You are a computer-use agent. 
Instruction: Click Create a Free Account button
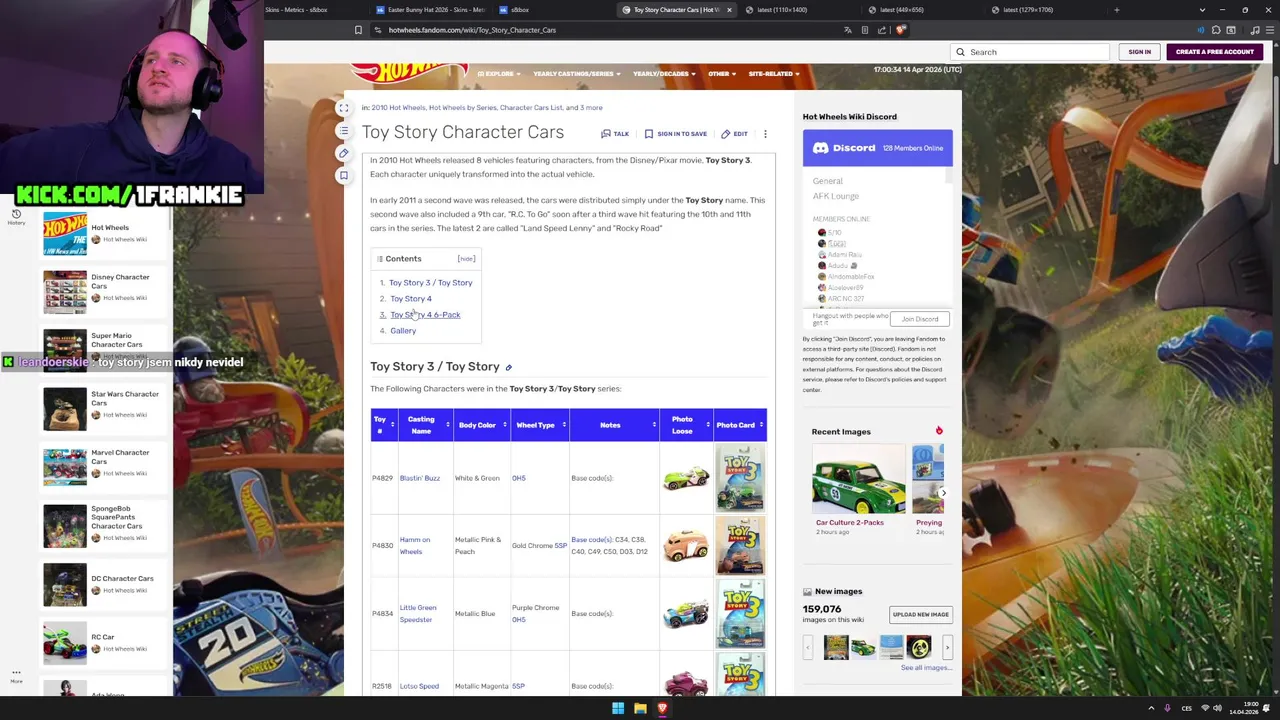[1214, 52]
